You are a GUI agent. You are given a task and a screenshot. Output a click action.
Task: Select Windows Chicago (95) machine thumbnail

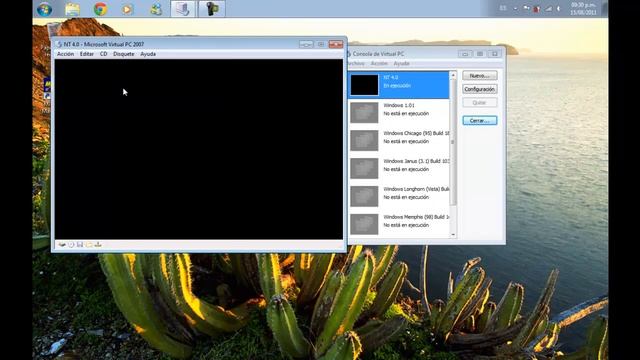[364, 140]
